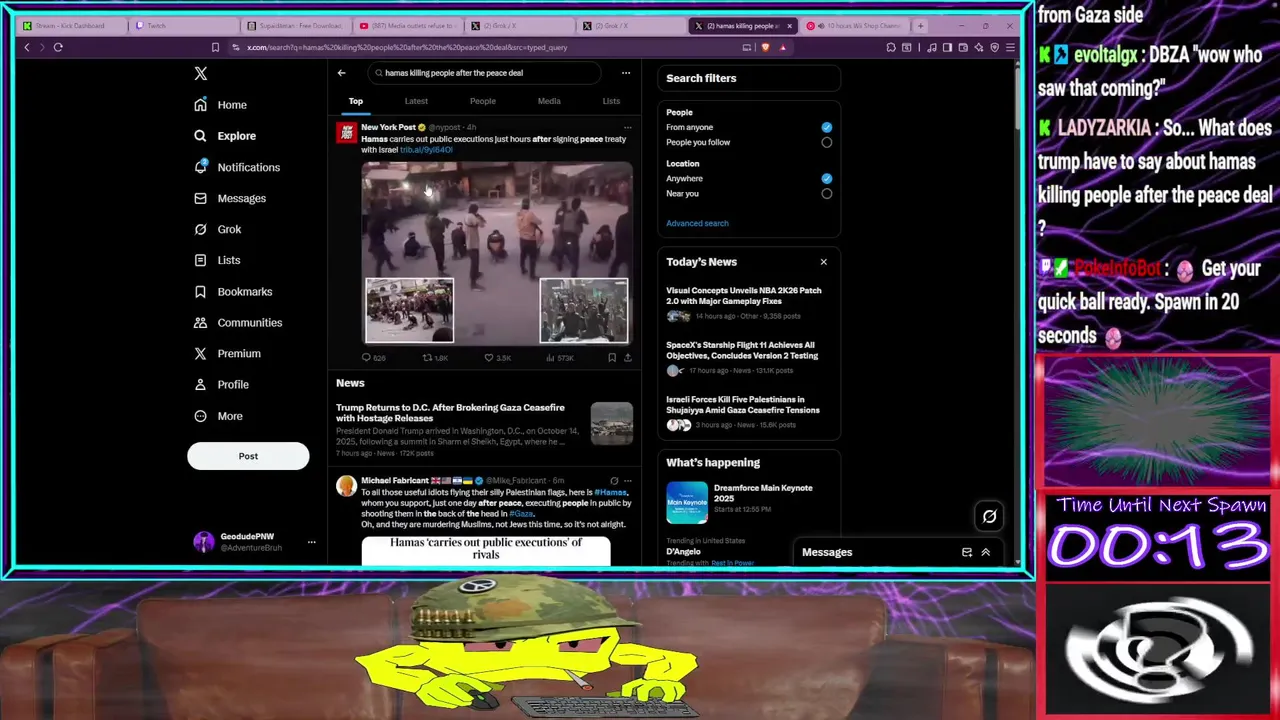This screenshot has width=1280, height=720.
Task: Go back with the search page arrow
Action: tap(341, 73)
